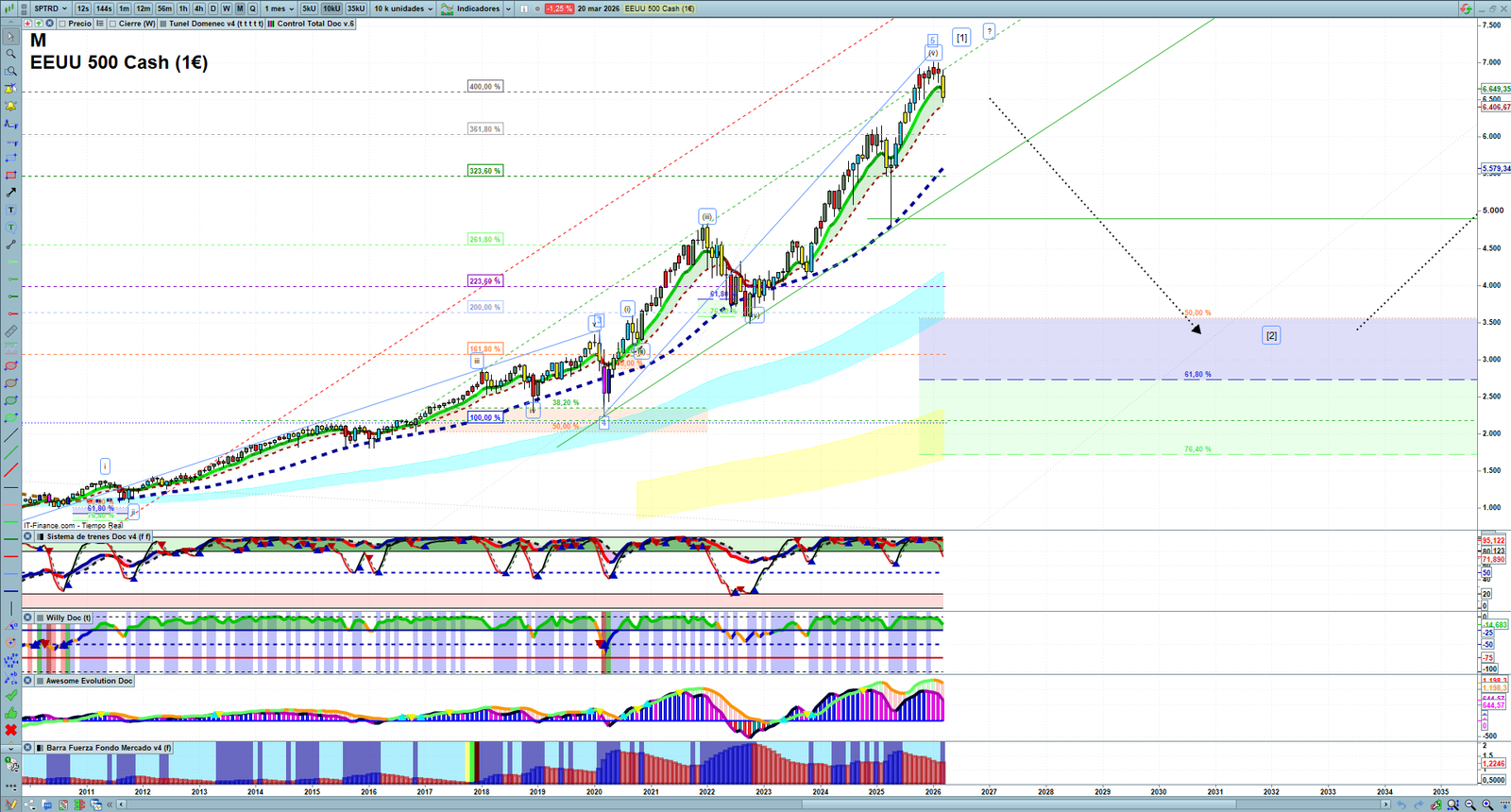Open the 10 k unidades dropdown
Screen dimensions: 1511x812
click(x=403, y=8)
